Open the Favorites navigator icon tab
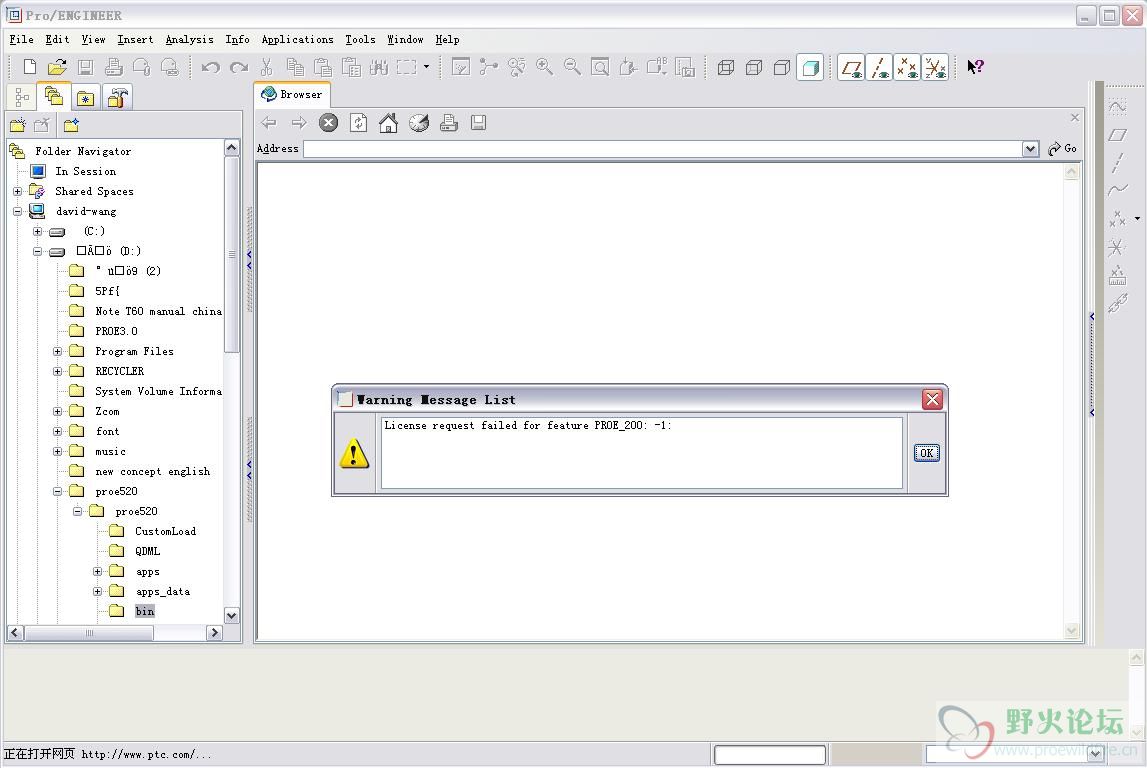The height and width of the screenshot is (768, 1147). 86,97
